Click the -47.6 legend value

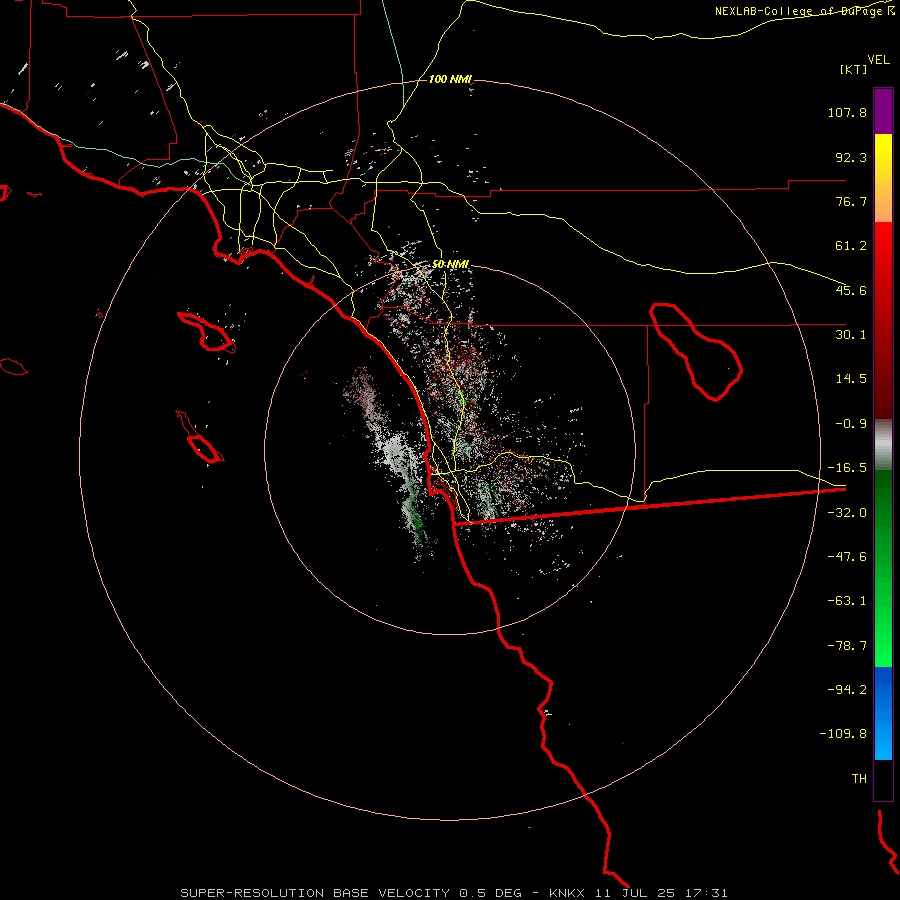847,557
